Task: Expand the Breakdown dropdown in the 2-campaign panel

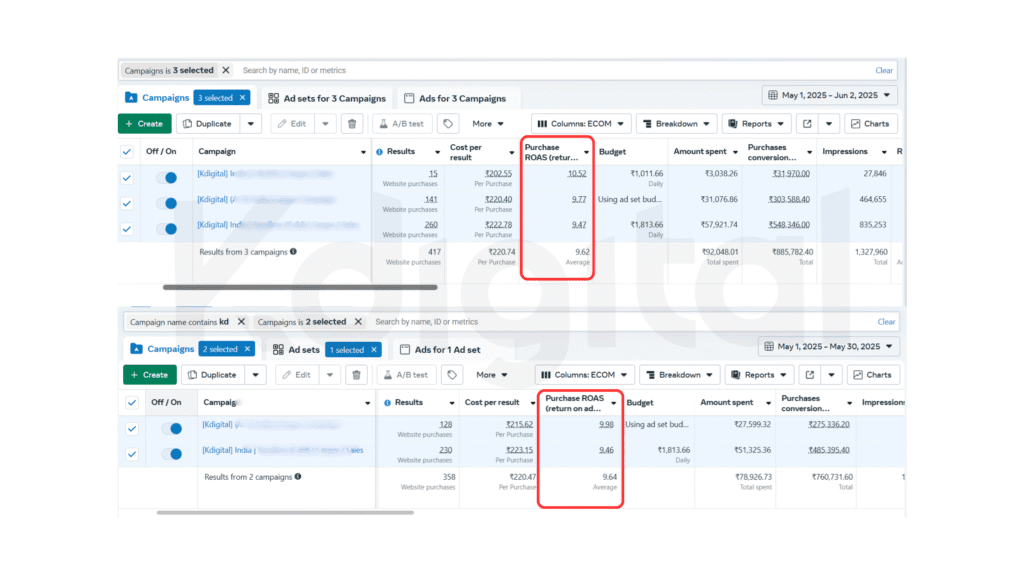Action: pos(679,375)
